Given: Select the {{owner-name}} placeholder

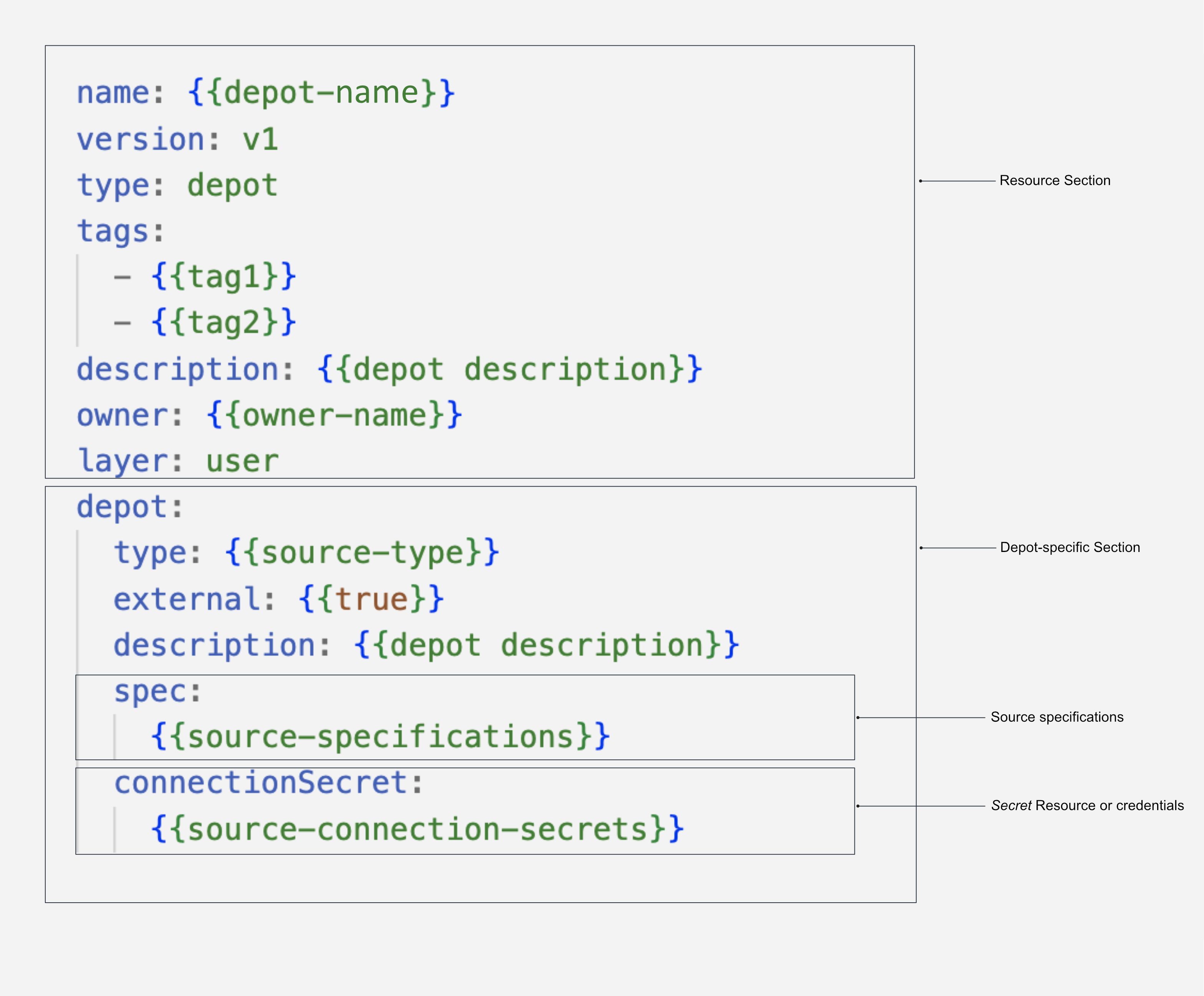Looking at the screenshot, I should pos(334,415).
